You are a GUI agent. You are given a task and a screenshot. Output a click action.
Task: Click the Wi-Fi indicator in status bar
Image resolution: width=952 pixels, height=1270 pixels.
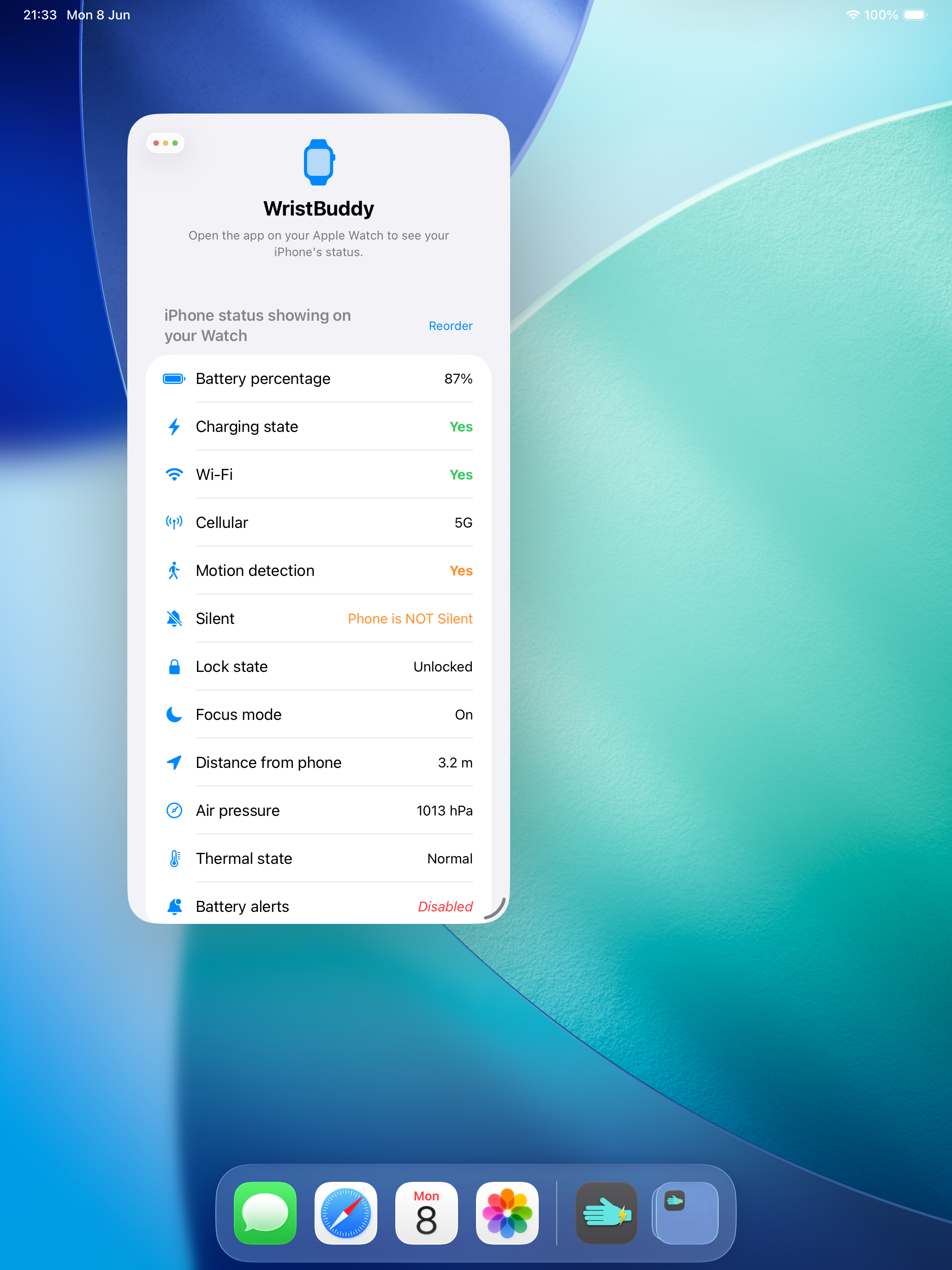point(853,15)
